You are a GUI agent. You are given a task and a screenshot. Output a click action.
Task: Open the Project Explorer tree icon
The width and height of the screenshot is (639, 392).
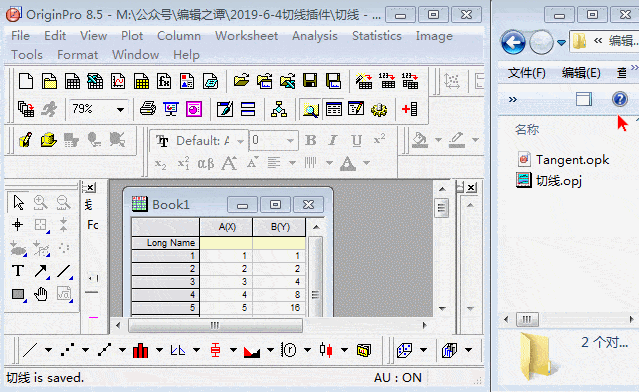279,109
